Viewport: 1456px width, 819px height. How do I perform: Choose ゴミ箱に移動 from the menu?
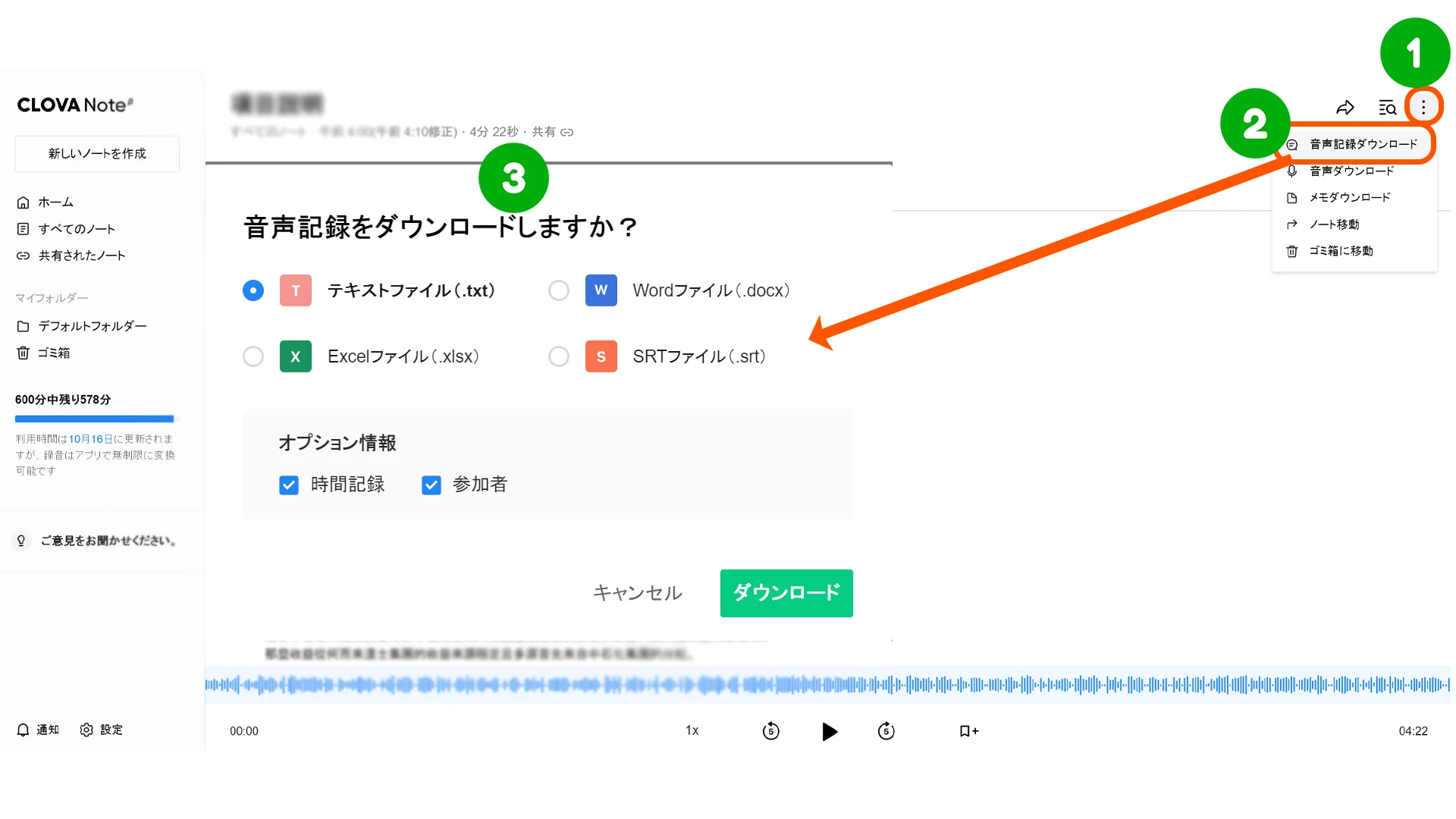(x=1354, y=251)
